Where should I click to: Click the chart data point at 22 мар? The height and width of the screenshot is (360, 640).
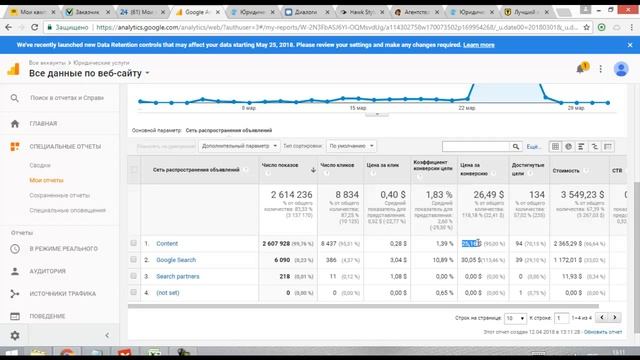(467, 98)
